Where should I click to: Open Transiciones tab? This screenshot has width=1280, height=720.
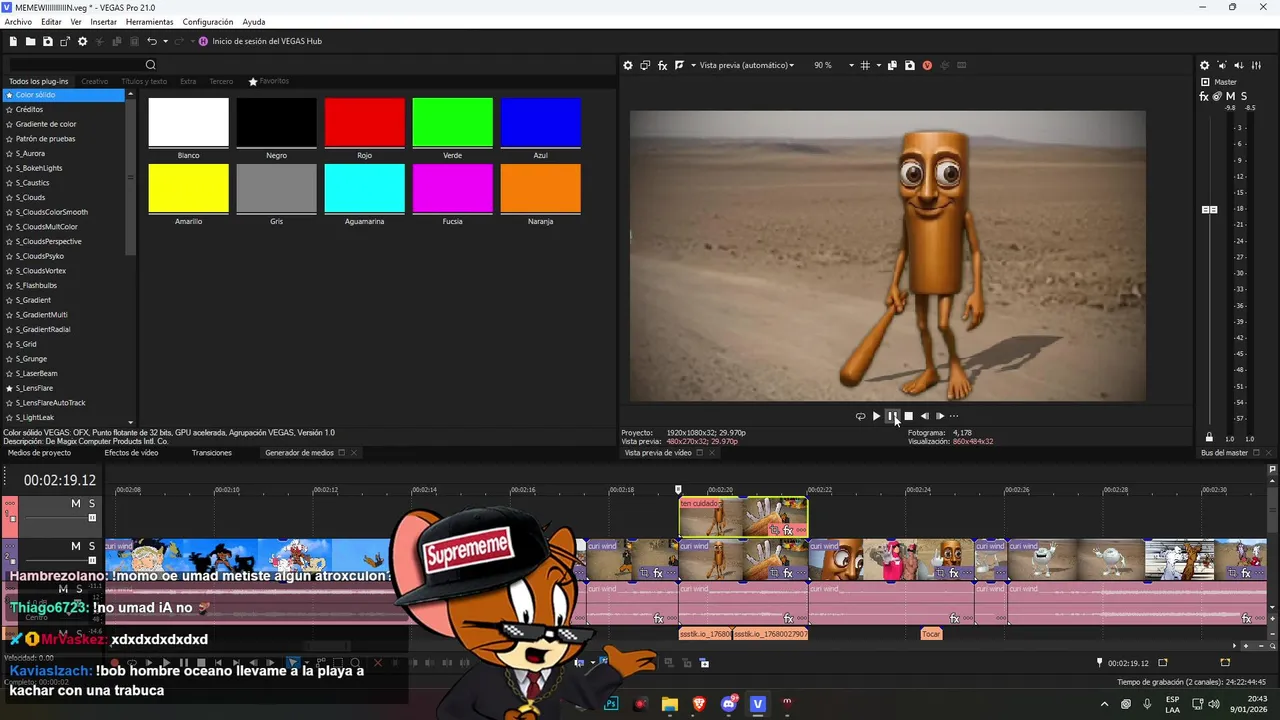212,453
